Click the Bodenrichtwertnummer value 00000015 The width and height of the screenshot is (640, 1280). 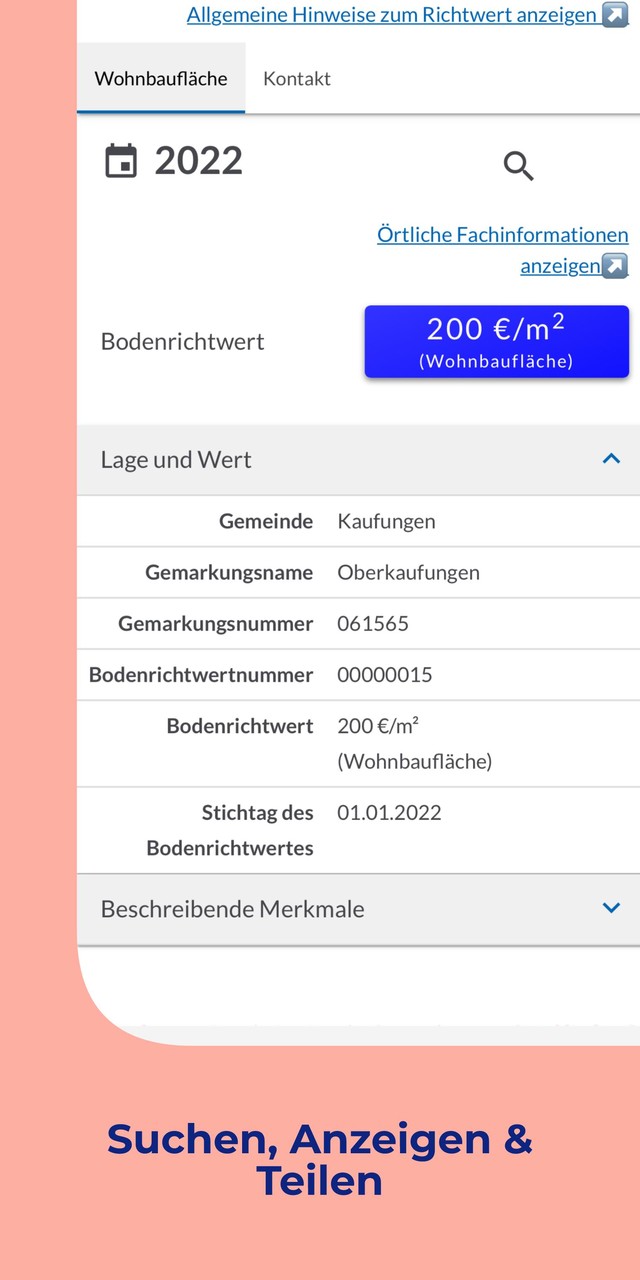(385, 674)
